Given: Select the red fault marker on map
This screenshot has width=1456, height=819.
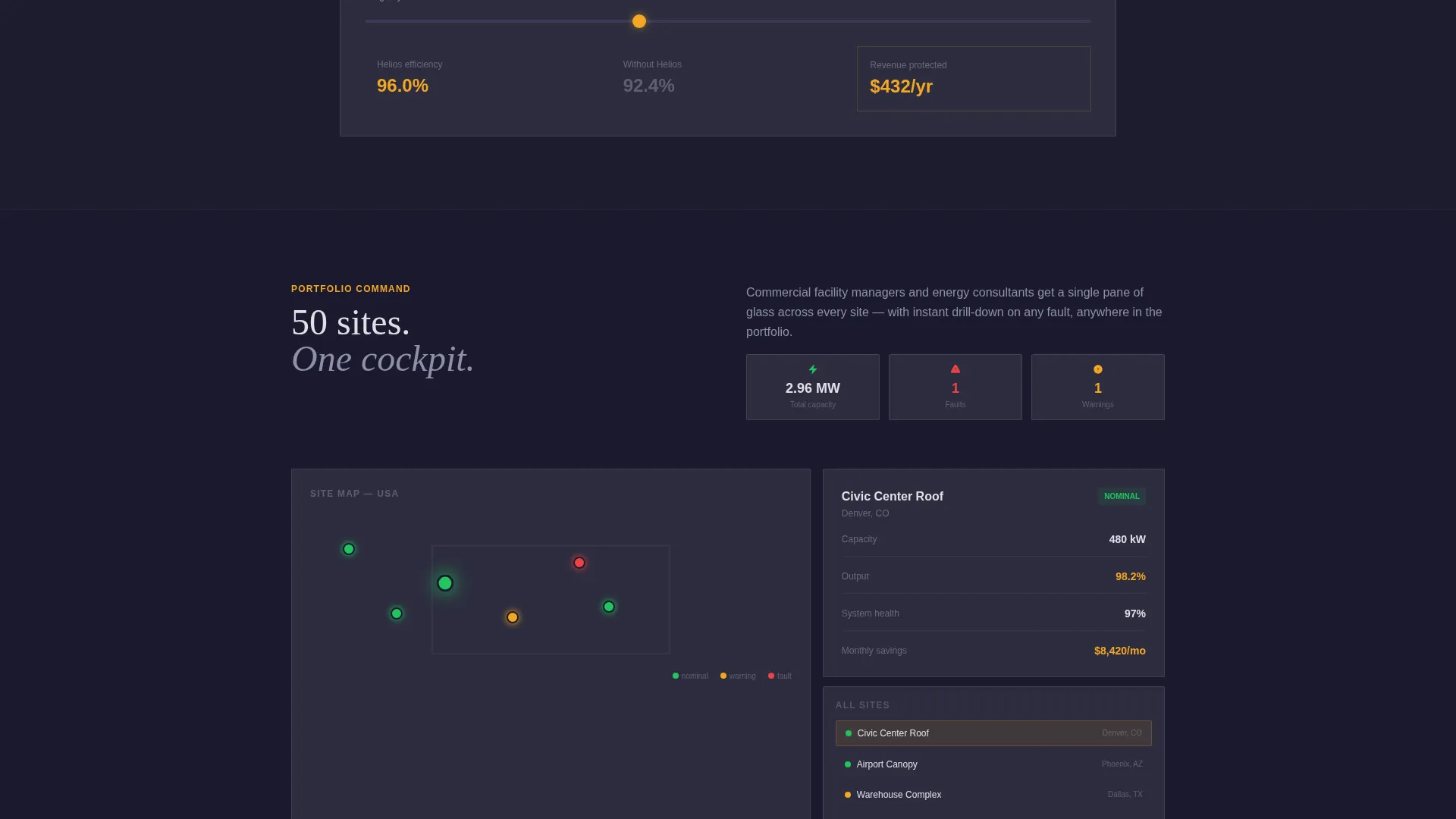Looking at the screenshot, I should click(579, 563).
